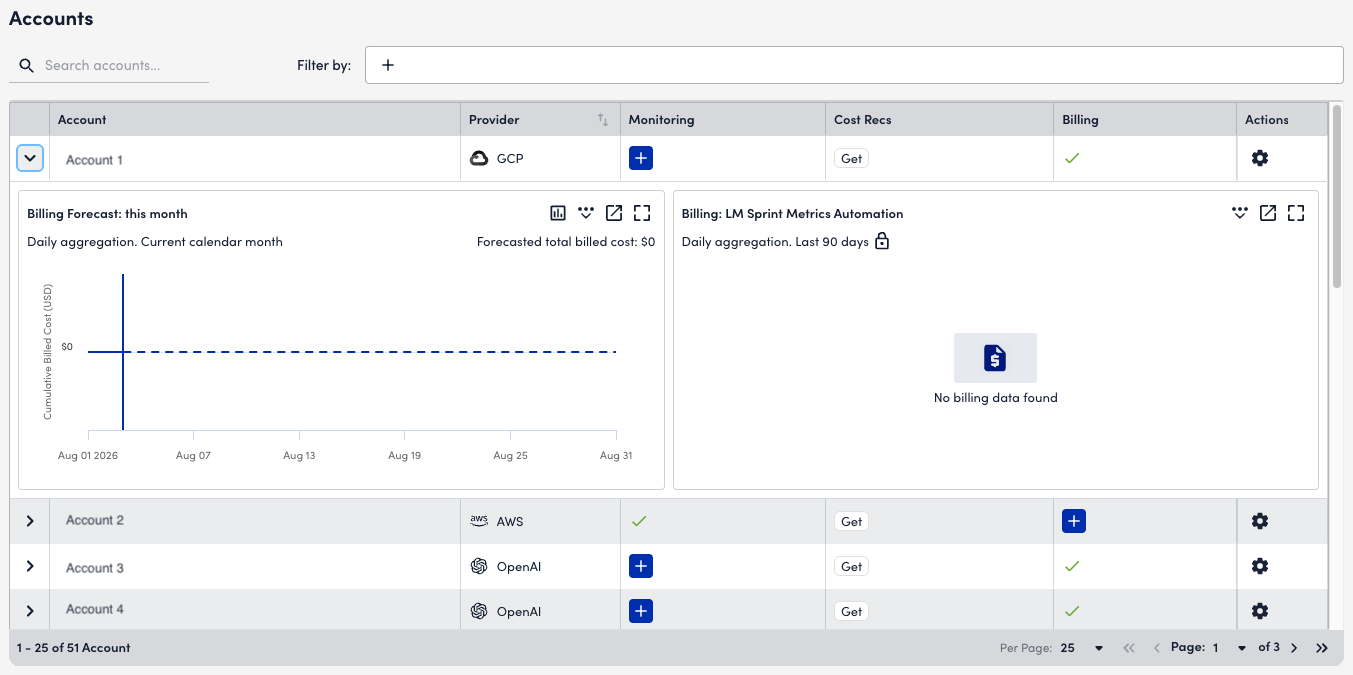
Task: Open Billing Forecast options menu icon
Action: click(x=586, y=213)
